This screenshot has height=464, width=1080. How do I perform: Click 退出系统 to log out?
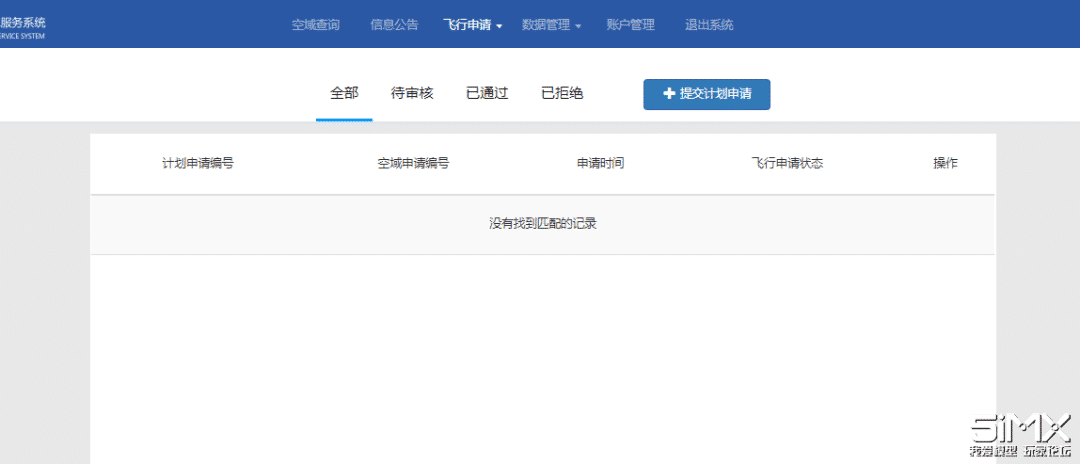[709, 25]
